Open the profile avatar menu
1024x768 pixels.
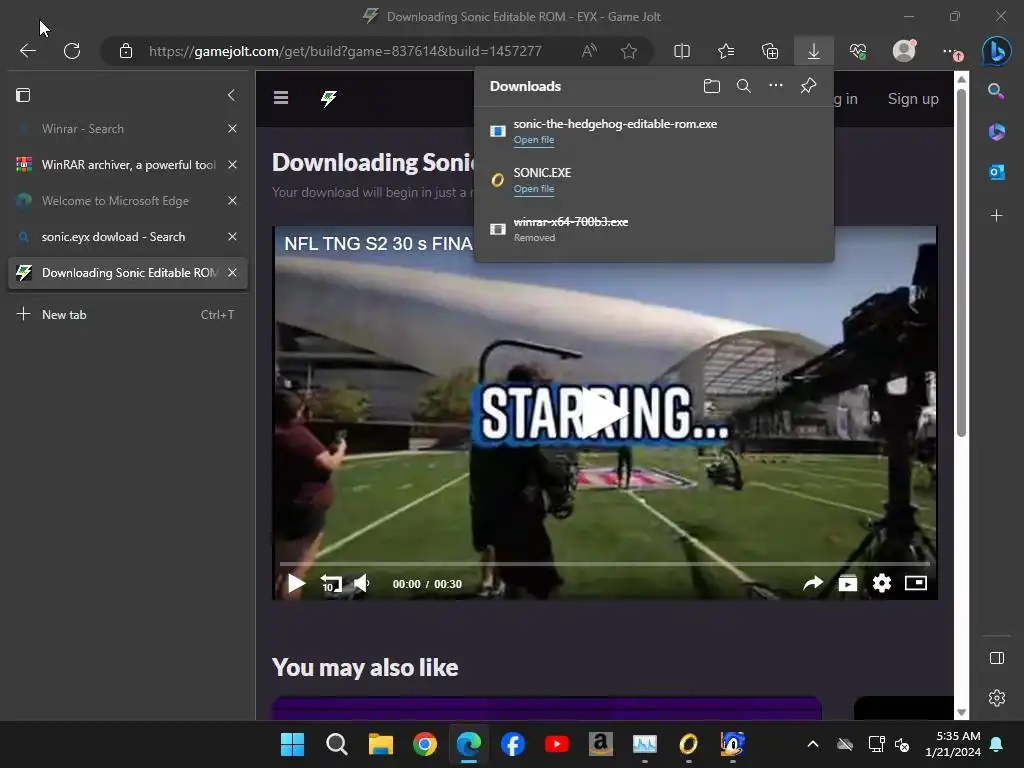coord(904,50)
